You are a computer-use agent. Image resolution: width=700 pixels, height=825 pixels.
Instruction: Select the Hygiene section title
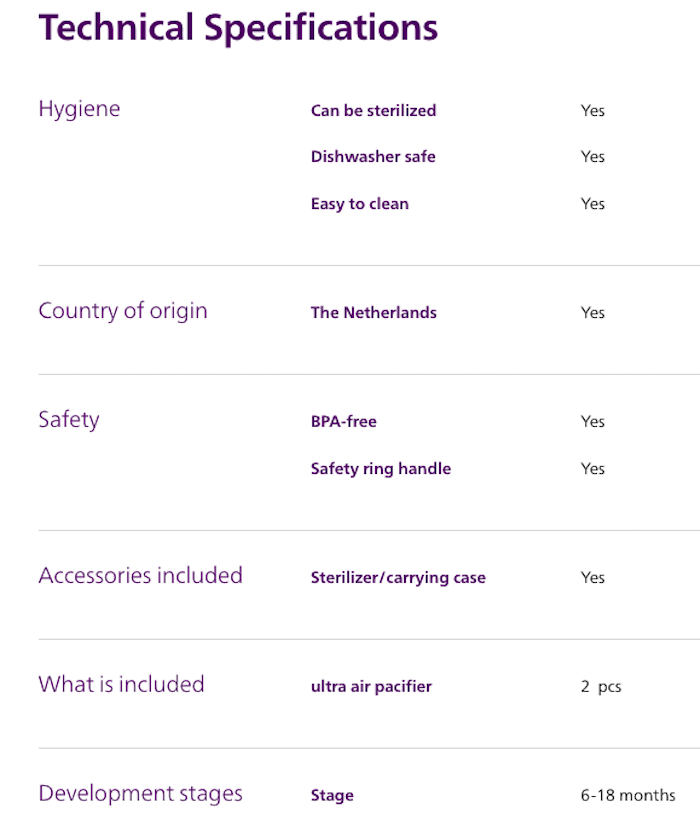[x=79, y=109]
